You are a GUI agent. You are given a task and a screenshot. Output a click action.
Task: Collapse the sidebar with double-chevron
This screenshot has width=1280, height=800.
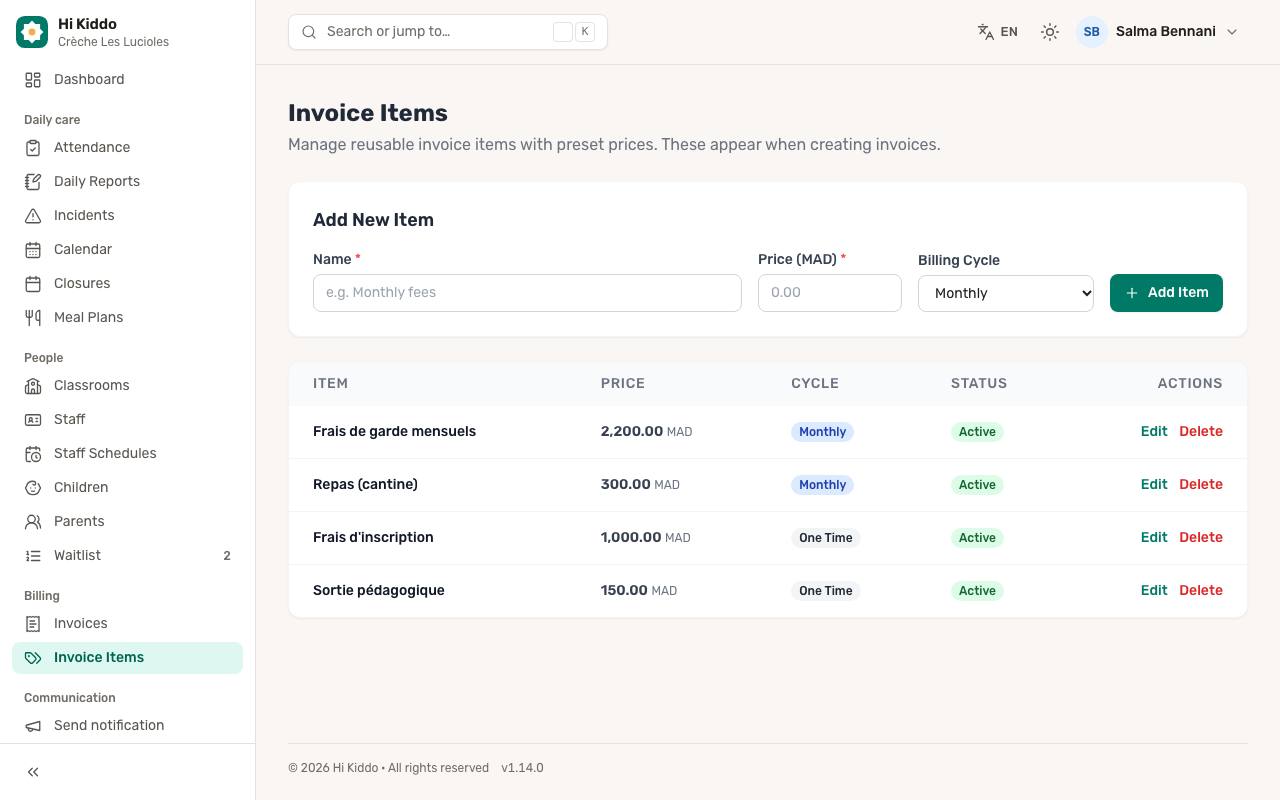[x=33, y=772]
